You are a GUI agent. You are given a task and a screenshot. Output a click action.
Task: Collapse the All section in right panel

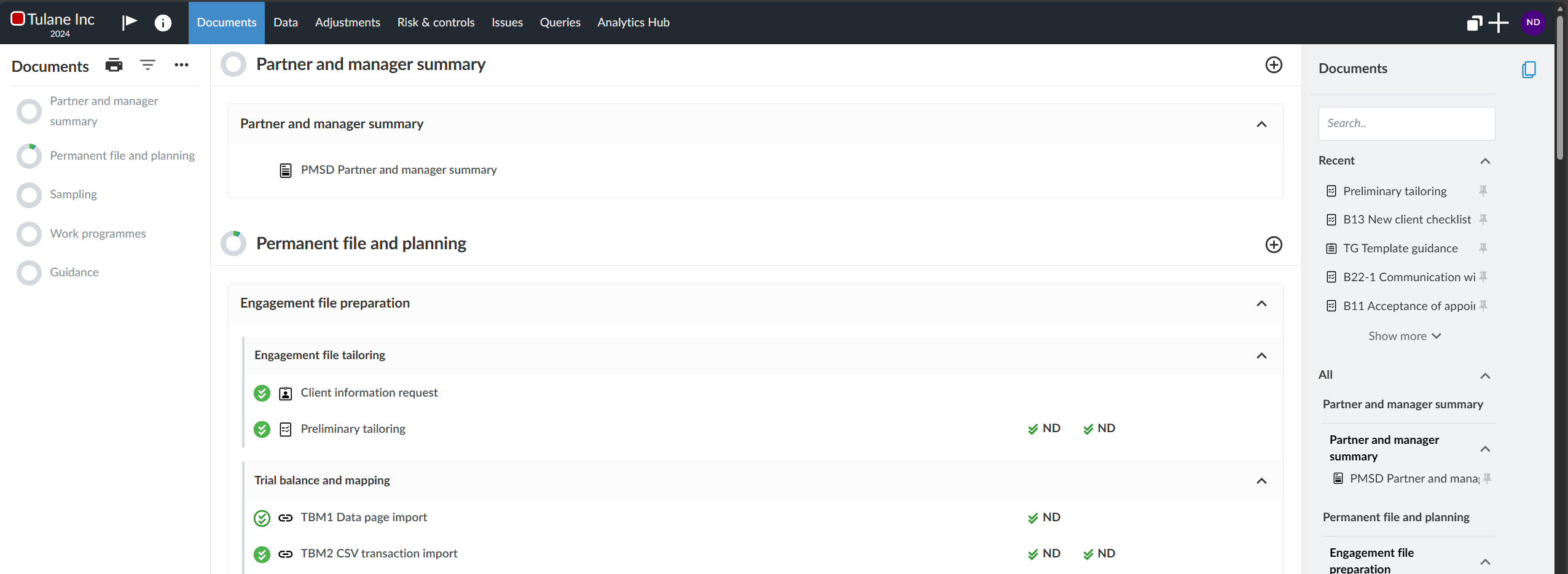point(1485,376)
